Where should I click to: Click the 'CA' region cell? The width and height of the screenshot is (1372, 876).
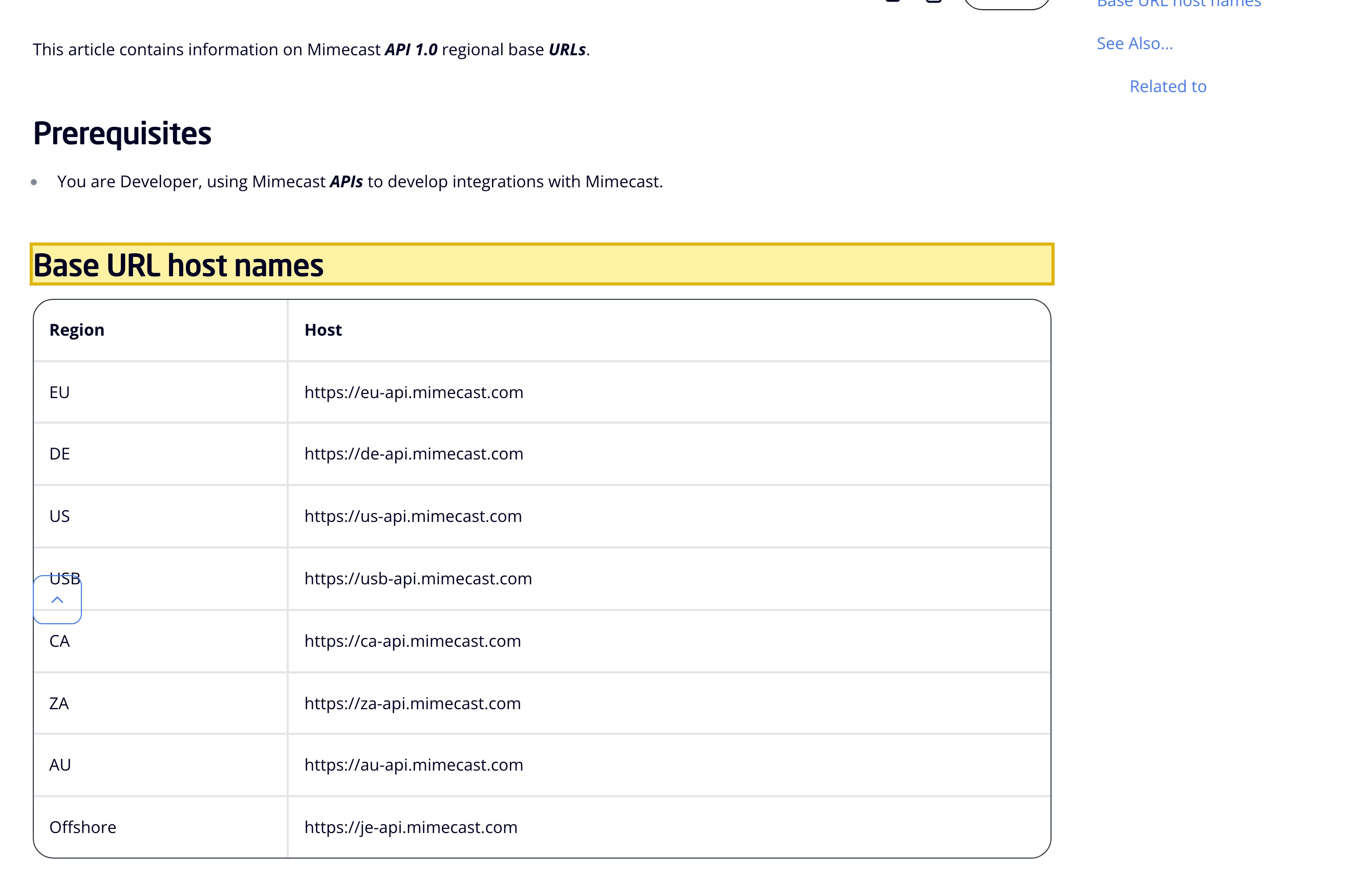pos(160,641)
